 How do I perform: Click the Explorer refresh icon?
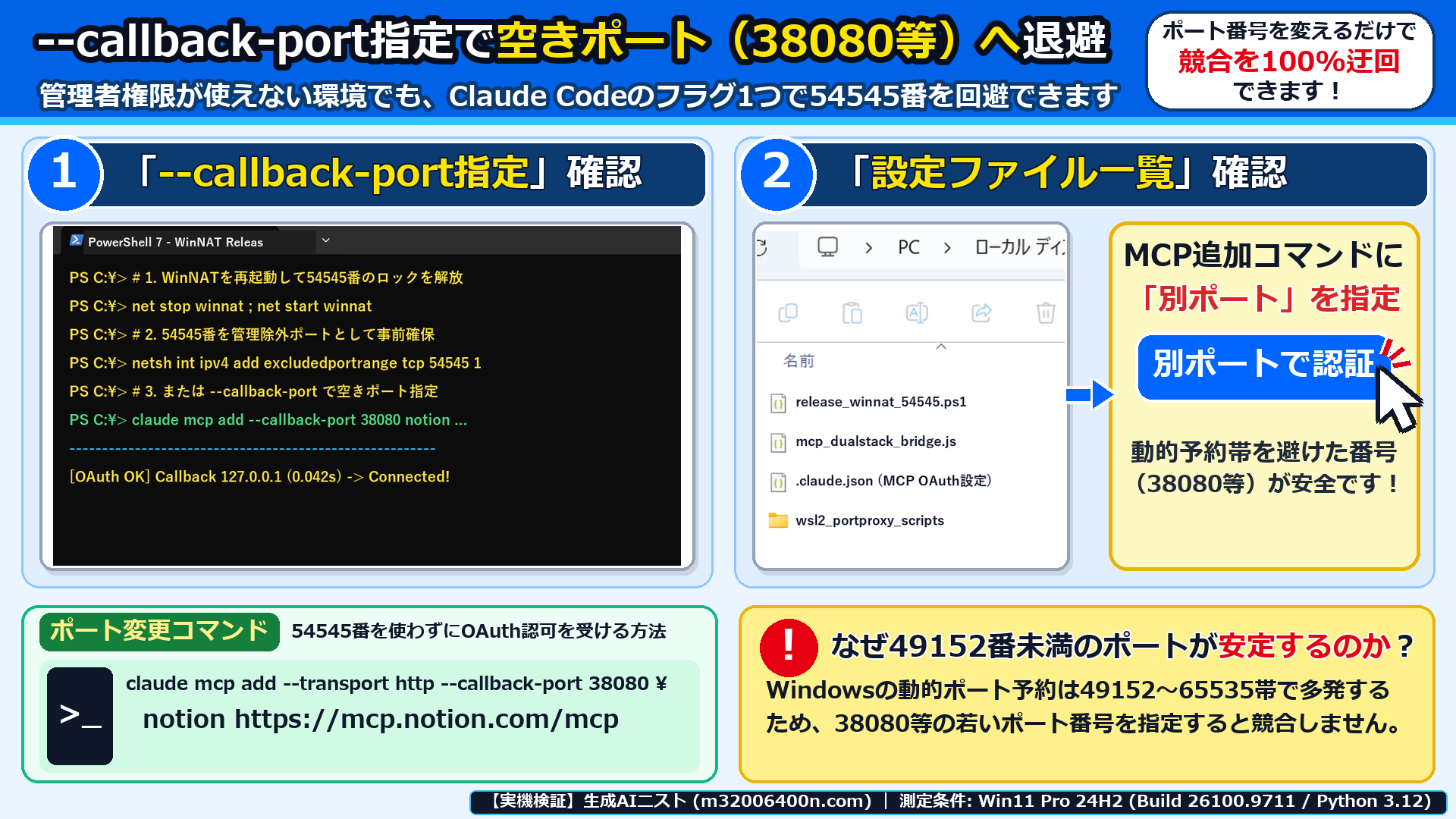pos(763,247)
